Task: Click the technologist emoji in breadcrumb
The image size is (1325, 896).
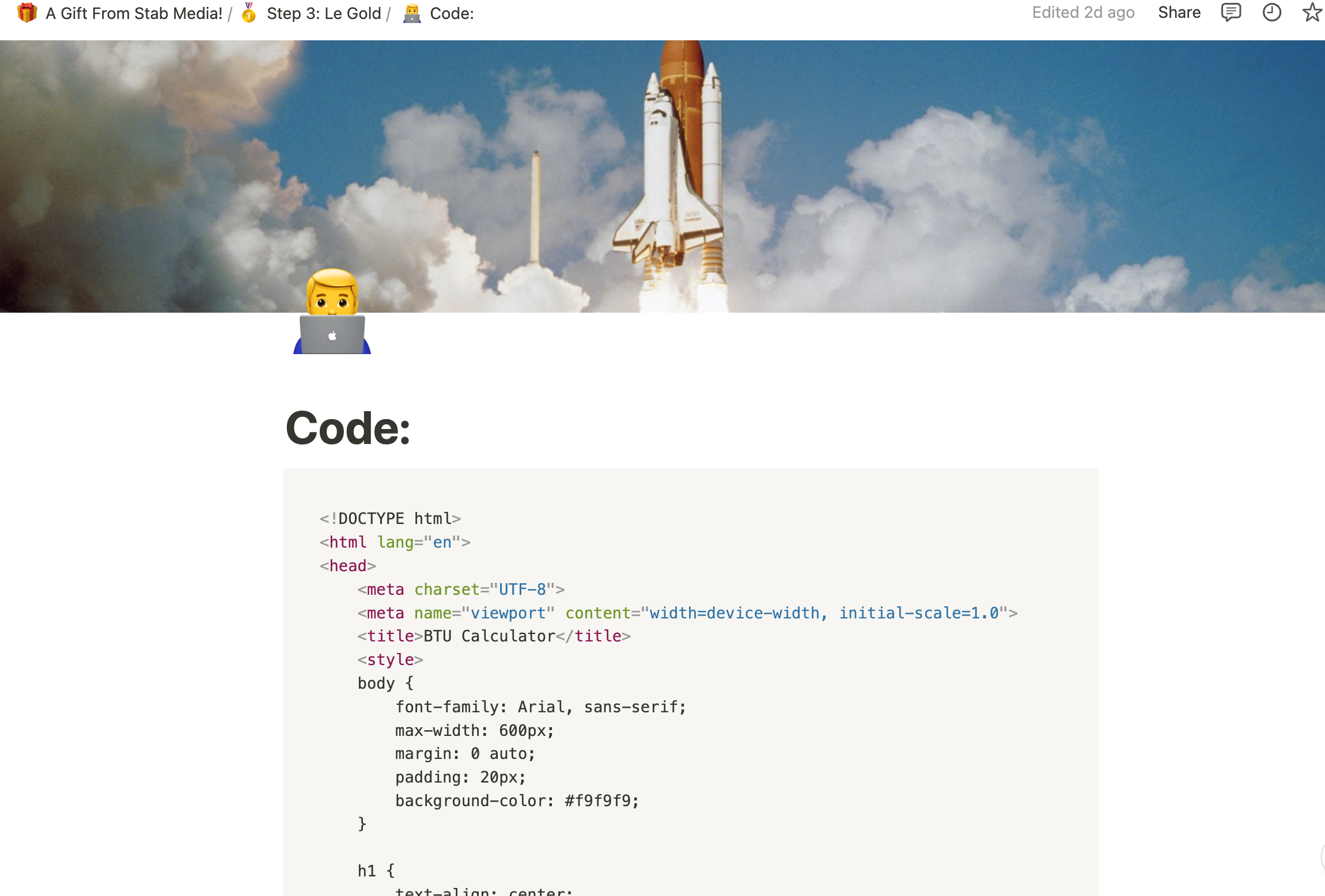Action: 412,13
